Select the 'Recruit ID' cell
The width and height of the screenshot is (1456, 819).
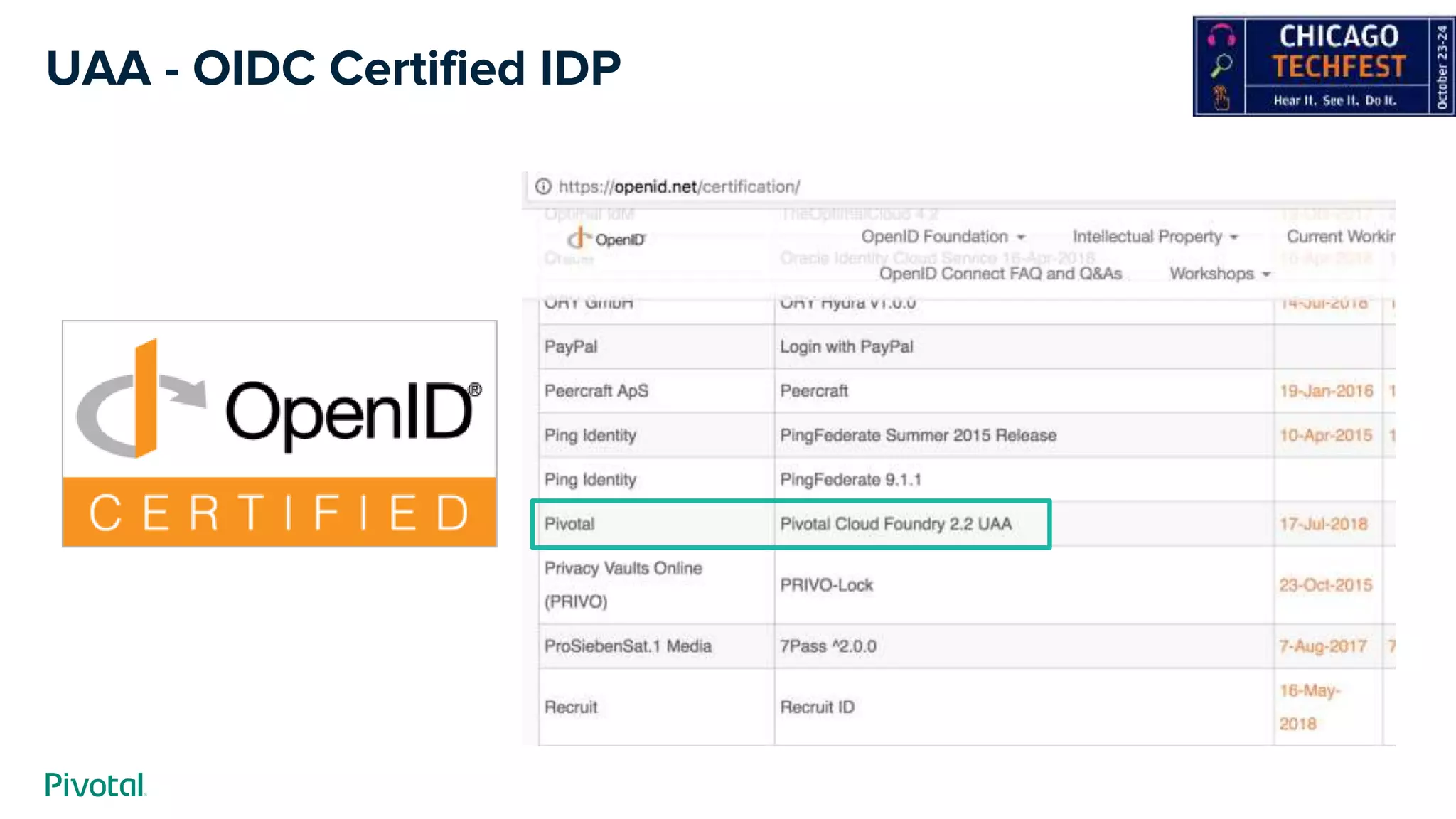pos(1024,707)
